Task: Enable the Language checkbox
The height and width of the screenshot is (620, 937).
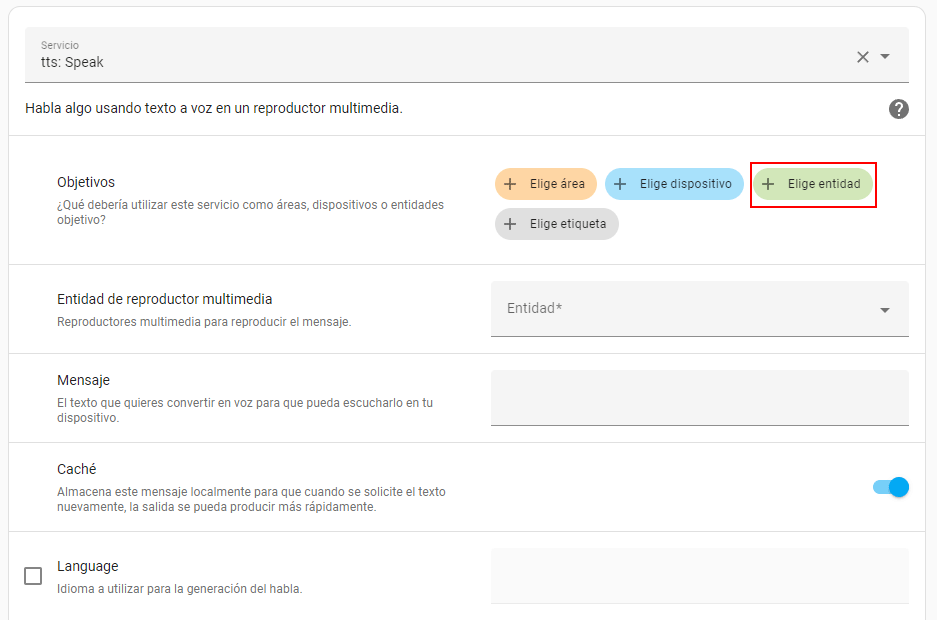Action: [33, 576]
